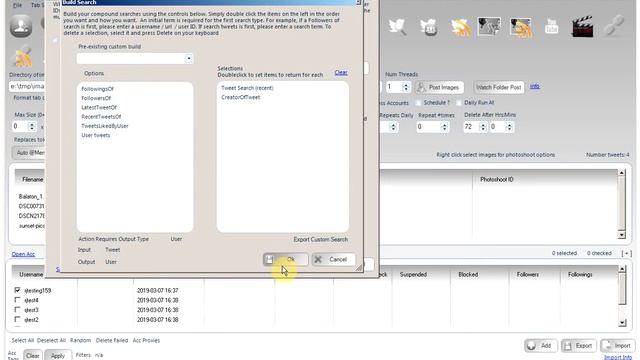
Task: Check the tjtest3 account checkbox
Action: click(17, 309)
